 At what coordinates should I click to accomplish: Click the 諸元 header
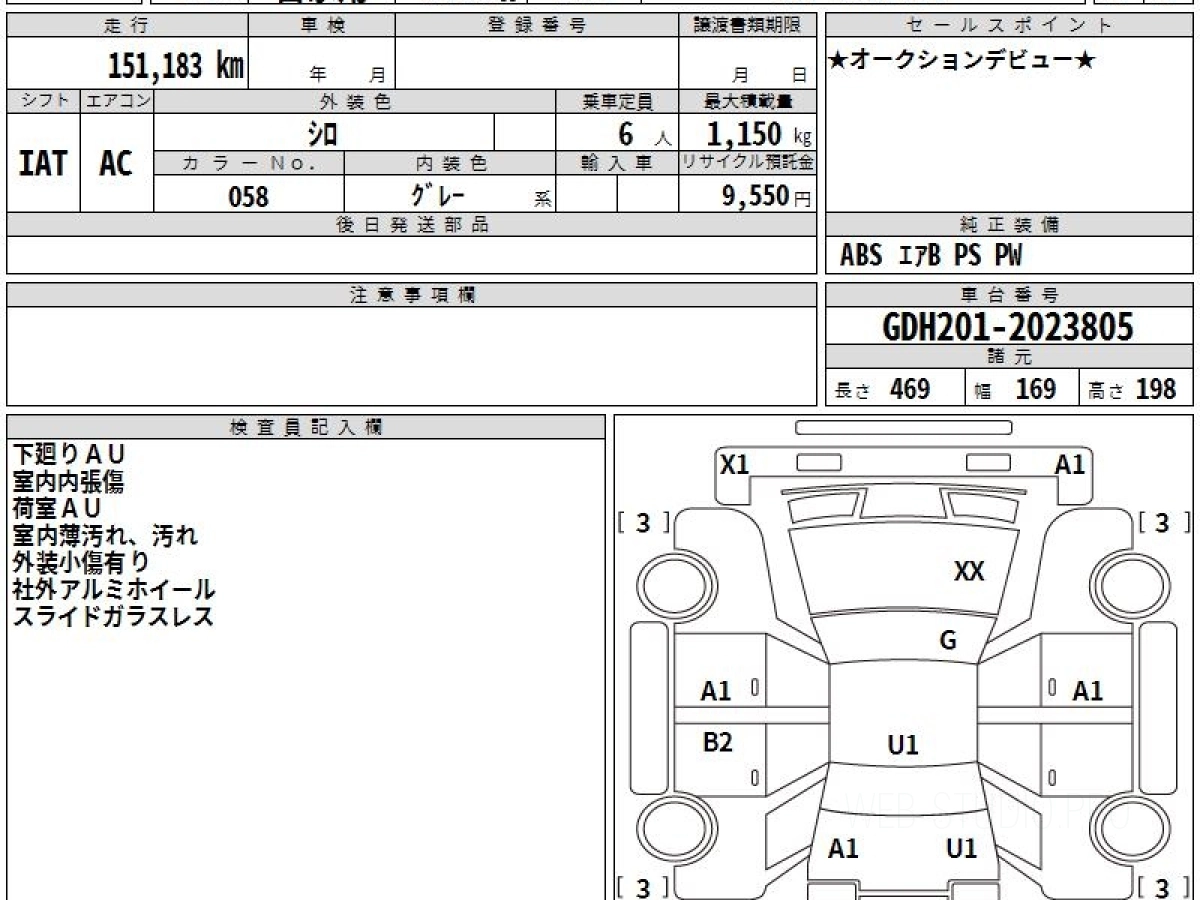coord(1009,357)
